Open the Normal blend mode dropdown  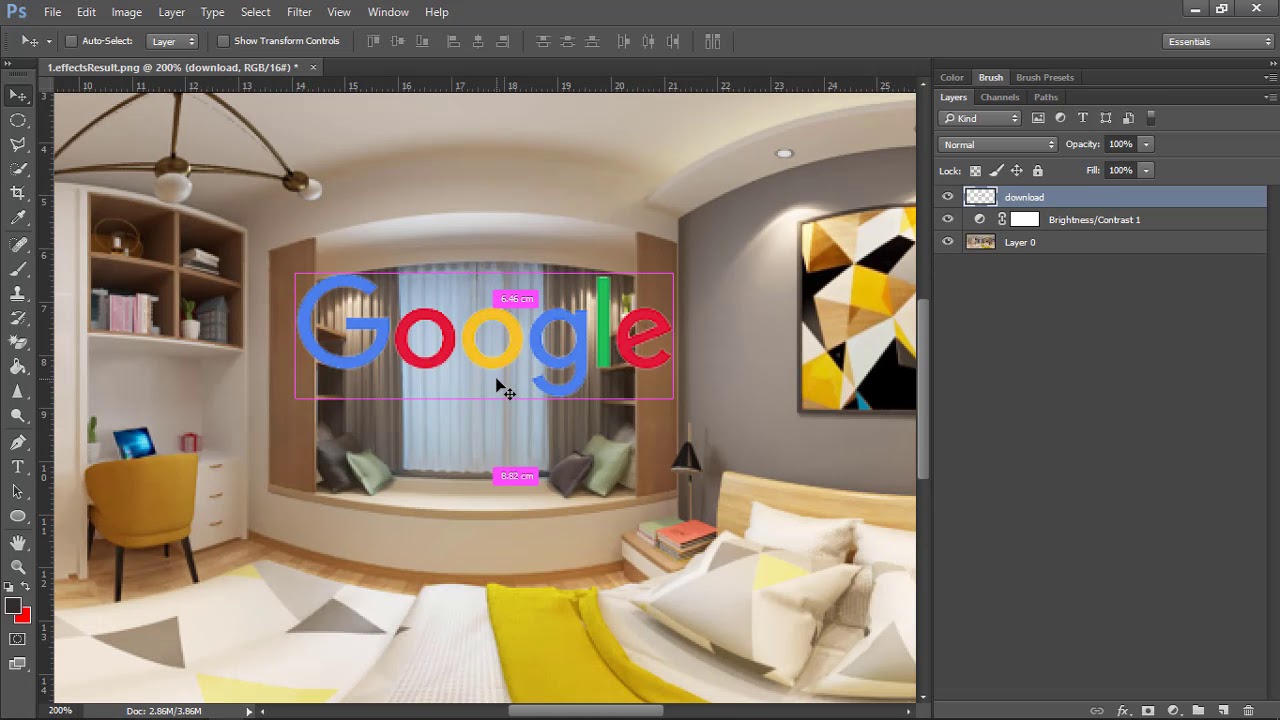coord(998,145)
